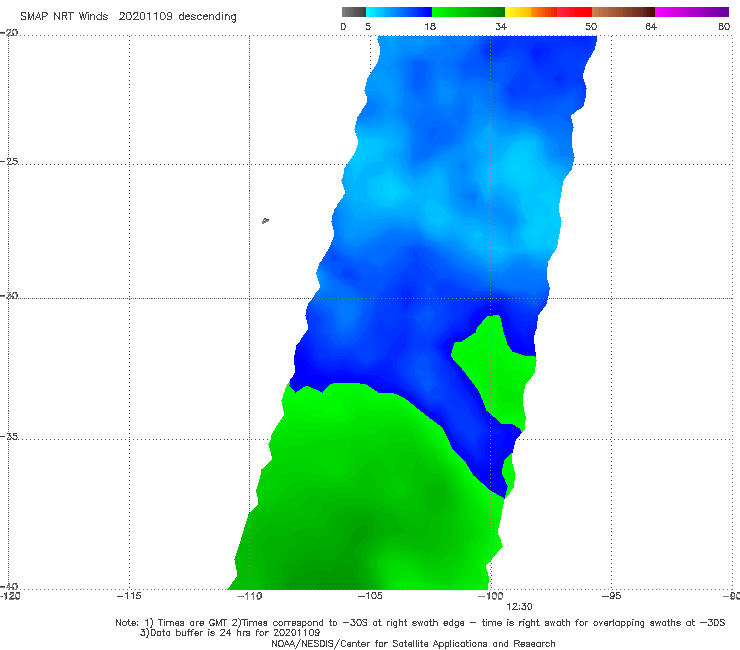Click the yellow-orange segment of color bar
Viewport: 740px width, 650px height.
(530, 12)
